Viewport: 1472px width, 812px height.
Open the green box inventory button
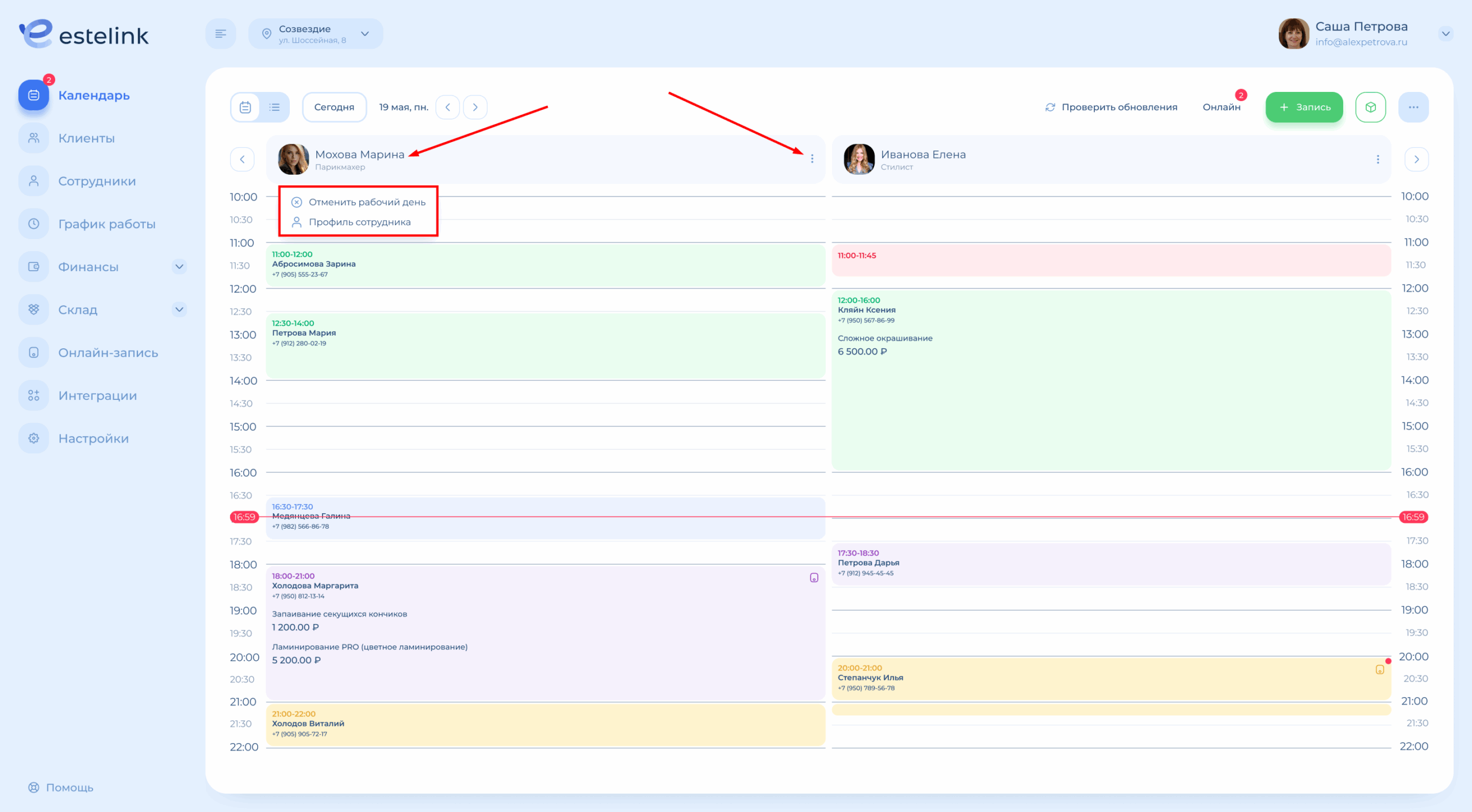click(x=1371, y=107)
